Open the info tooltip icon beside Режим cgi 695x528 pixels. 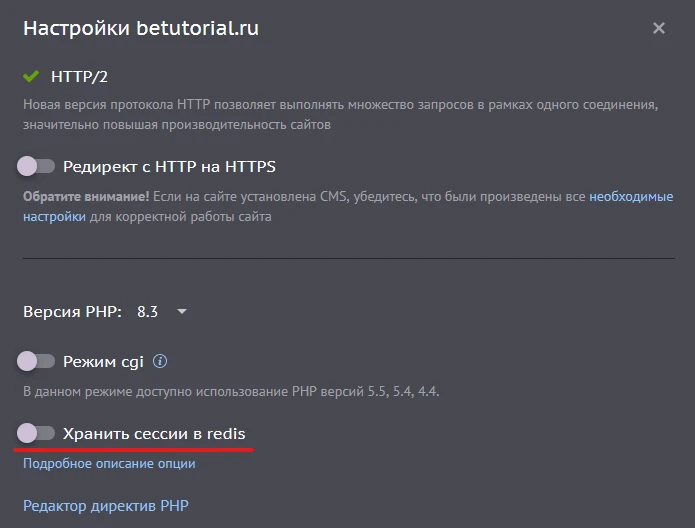tap(160, 361)
